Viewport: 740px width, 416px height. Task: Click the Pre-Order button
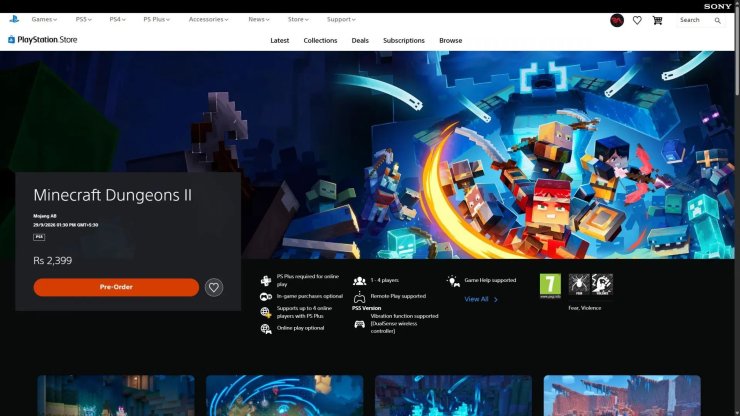(116, 287)
